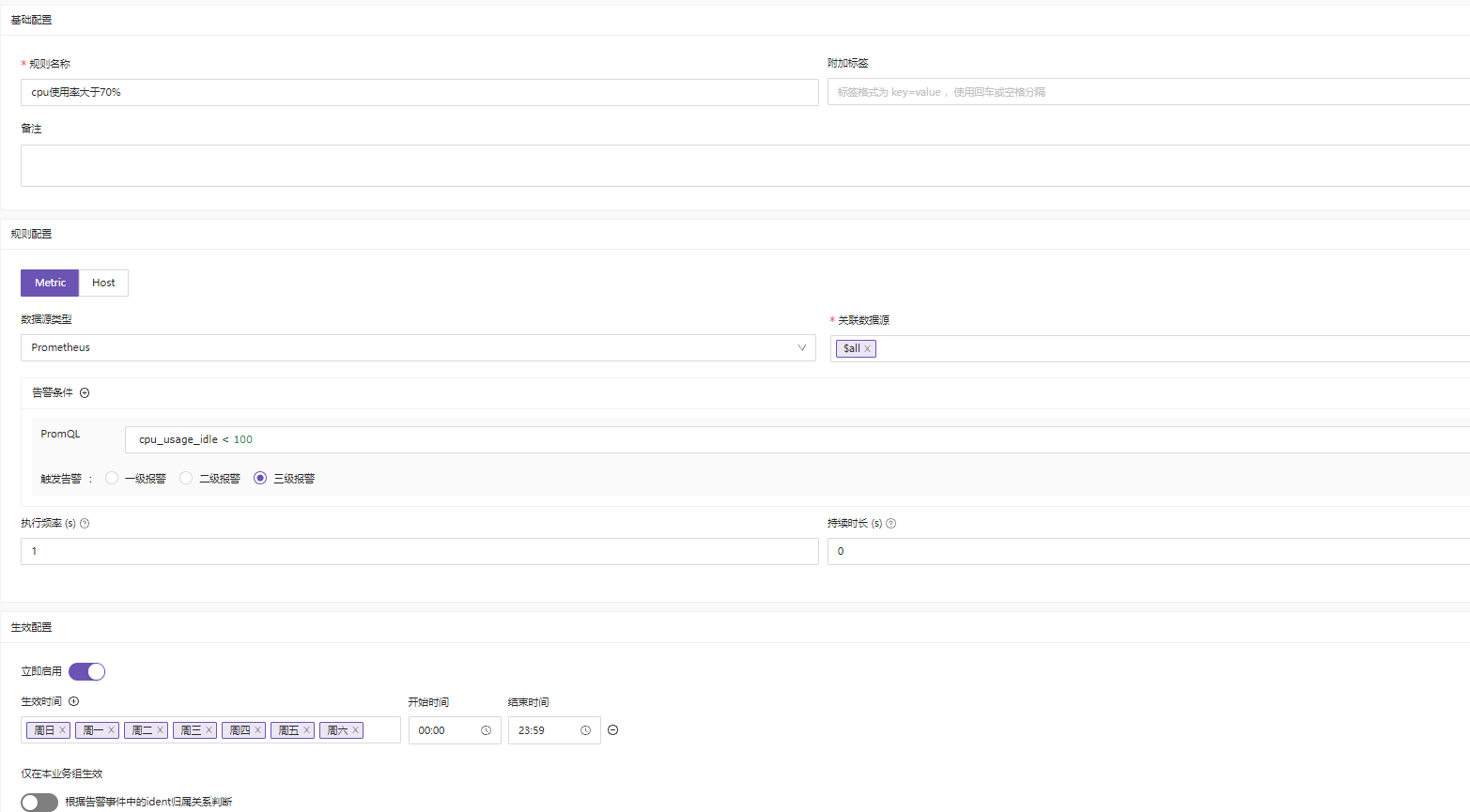Open the 结束时间 23:59 picker
The height and width of the screenshot is (812, 1470).
click(554, 730)
